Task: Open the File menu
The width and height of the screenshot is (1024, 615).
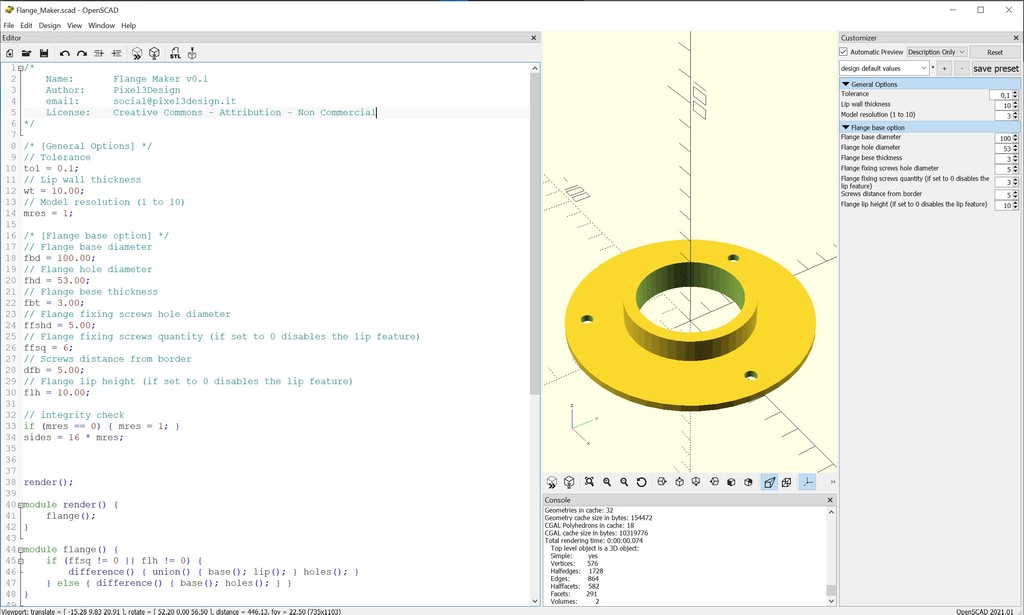Action: [x=8, y=25]
